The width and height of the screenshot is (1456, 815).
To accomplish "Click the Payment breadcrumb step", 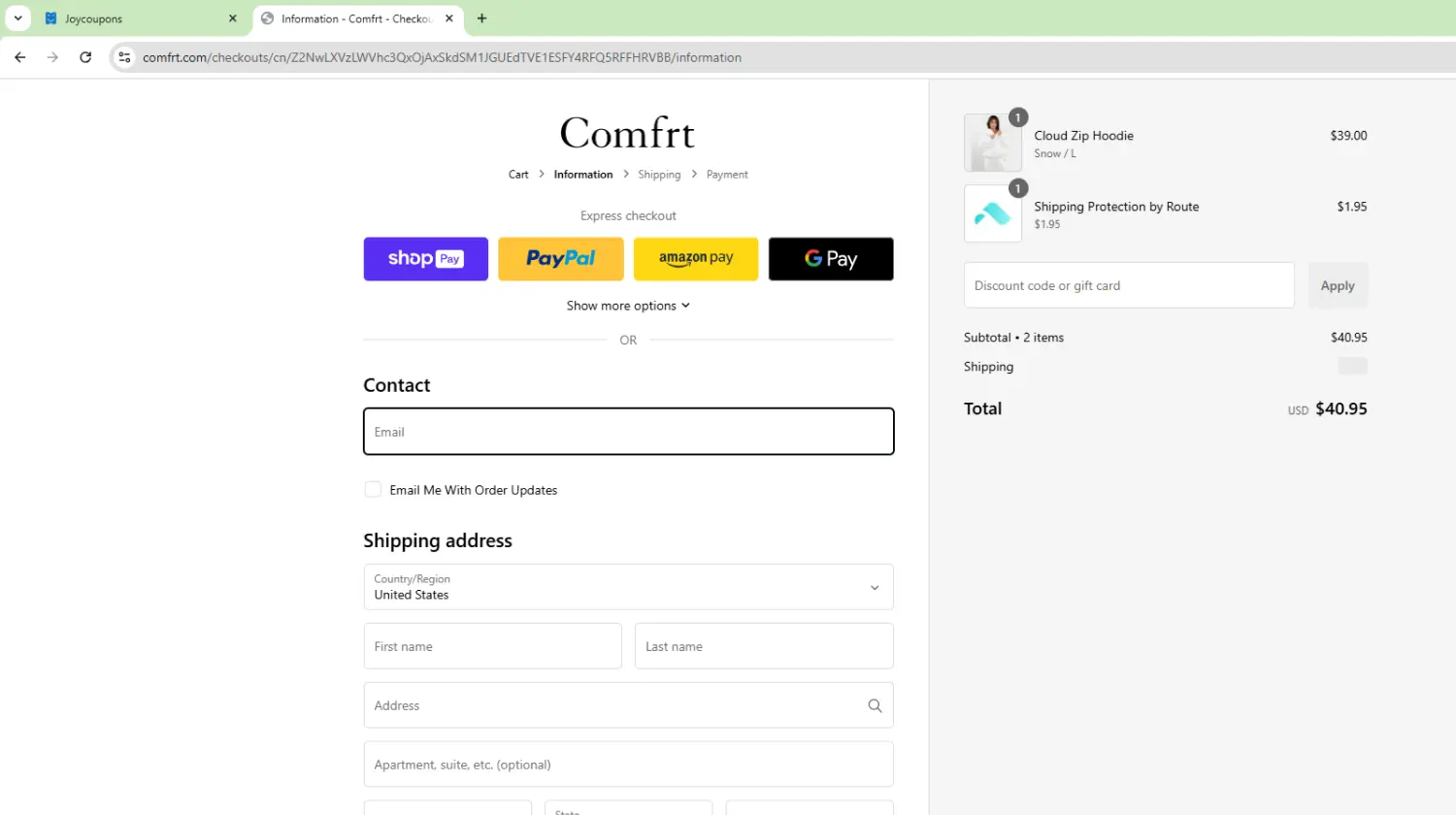I will coord(727,175).
